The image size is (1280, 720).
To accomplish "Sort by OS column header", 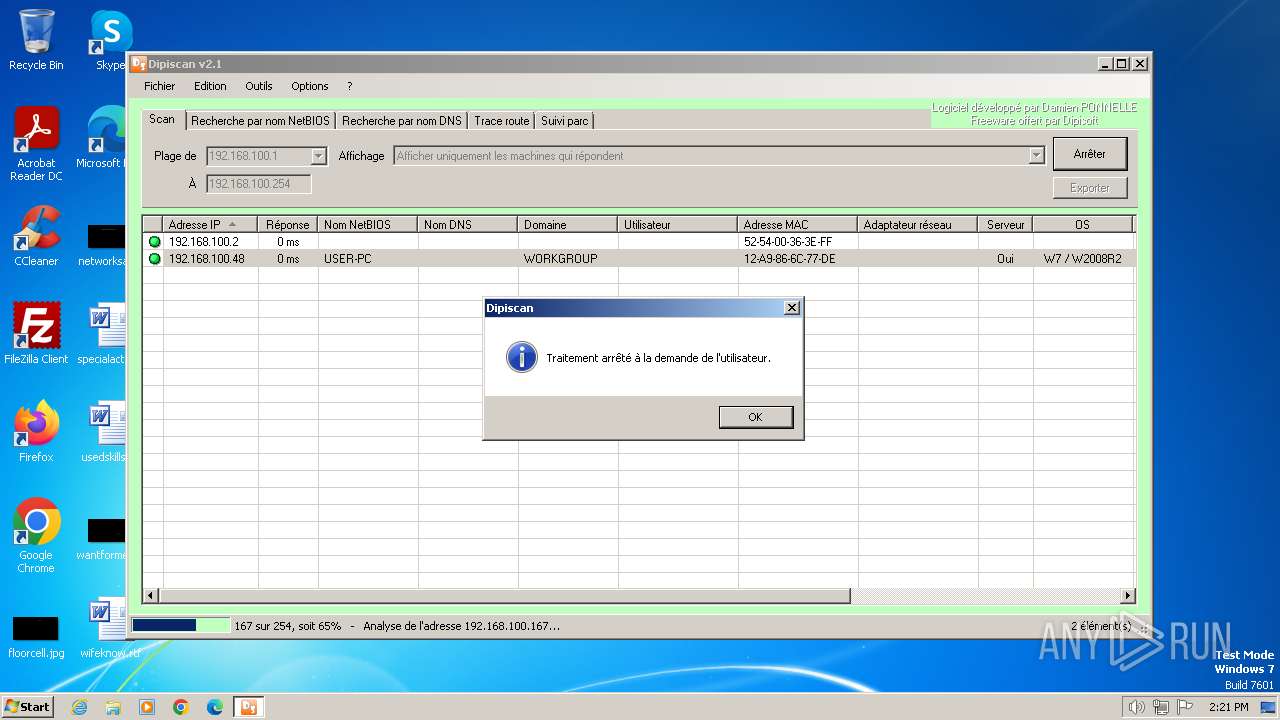I will 1083,225.
